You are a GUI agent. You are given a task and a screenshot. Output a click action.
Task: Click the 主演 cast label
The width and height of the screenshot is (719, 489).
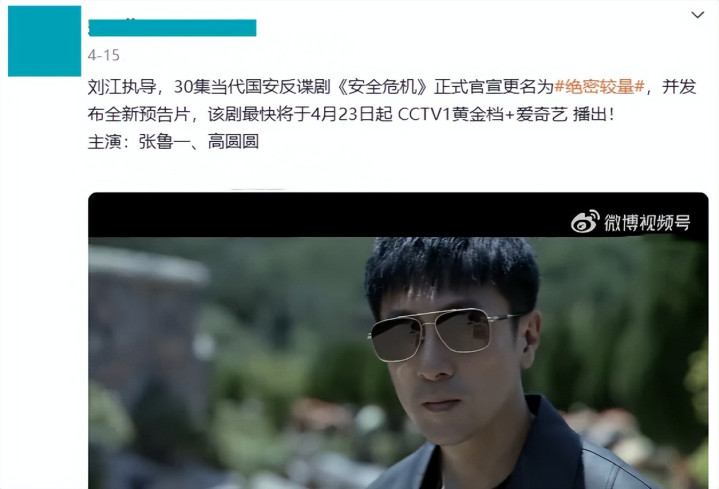(105, 142)
